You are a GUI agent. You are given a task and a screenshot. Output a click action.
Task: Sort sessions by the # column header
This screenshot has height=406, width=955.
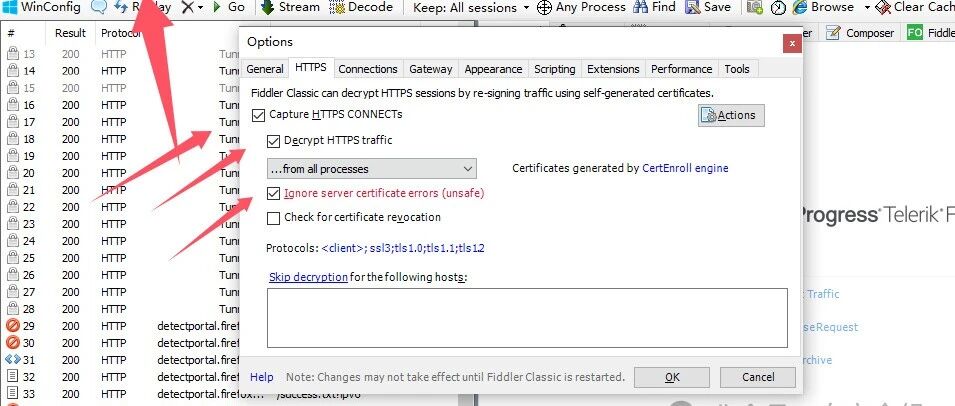pyautogui.click(x=11, y=33)
